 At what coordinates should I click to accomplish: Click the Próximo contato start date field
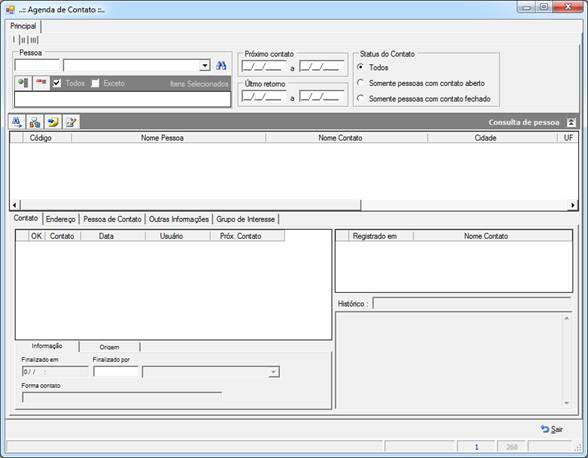[x=264, y=67]
